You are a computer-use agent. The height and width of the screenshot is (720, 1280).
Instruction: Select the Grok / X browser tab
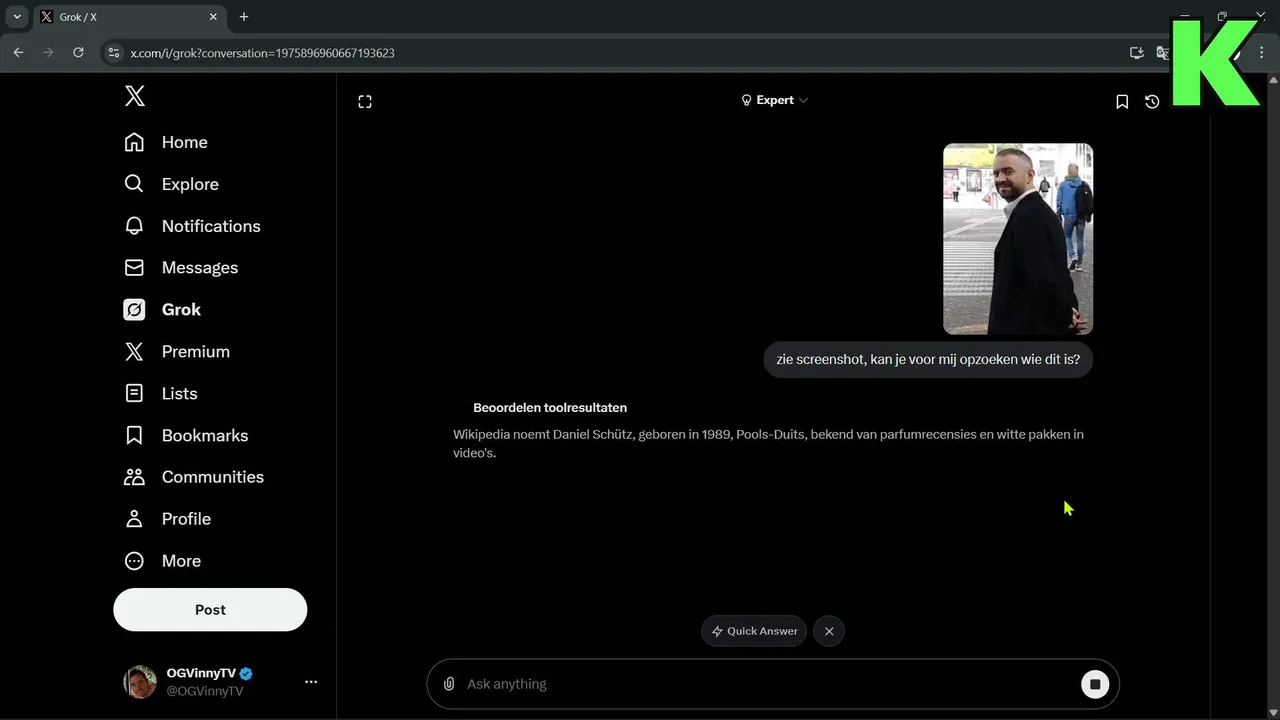(x=130, y=17)
